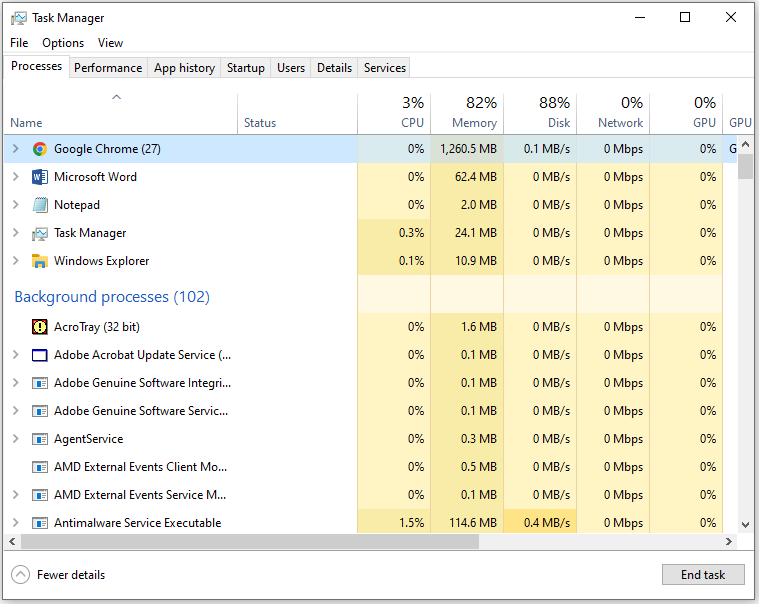Viewport: 759px width, 604px height.
Task: Click the Task Manager row icon in list
Action: tap(40, 234)
